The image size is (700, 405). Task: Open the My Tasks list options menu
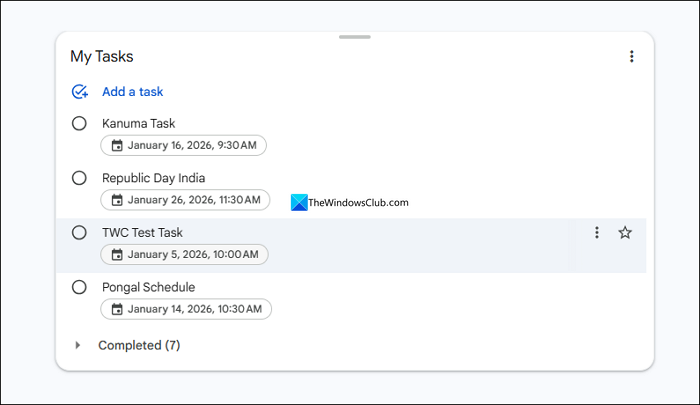click(631, 56)
